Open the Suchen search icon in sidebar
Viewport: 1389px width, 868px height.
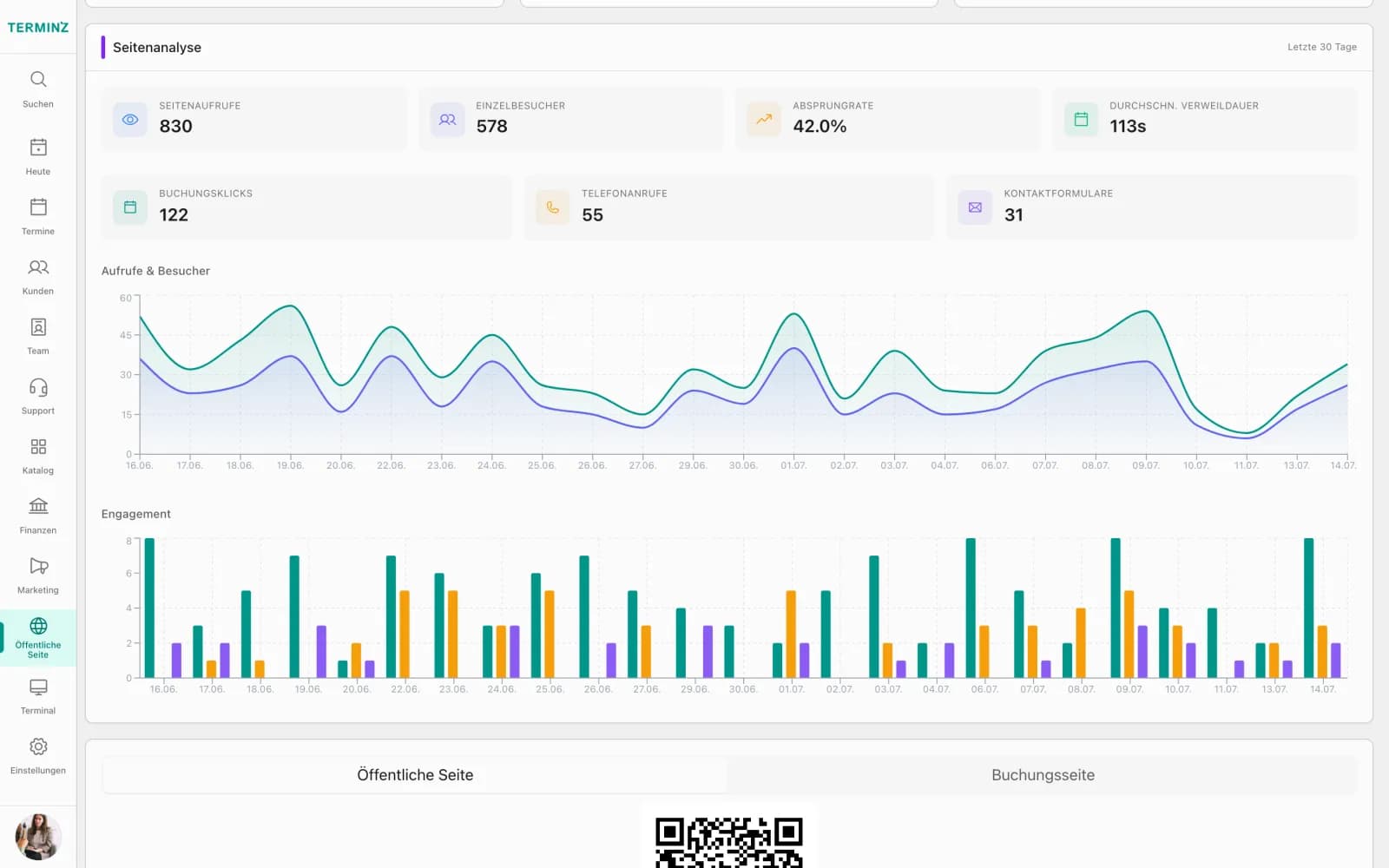point(38,80)
